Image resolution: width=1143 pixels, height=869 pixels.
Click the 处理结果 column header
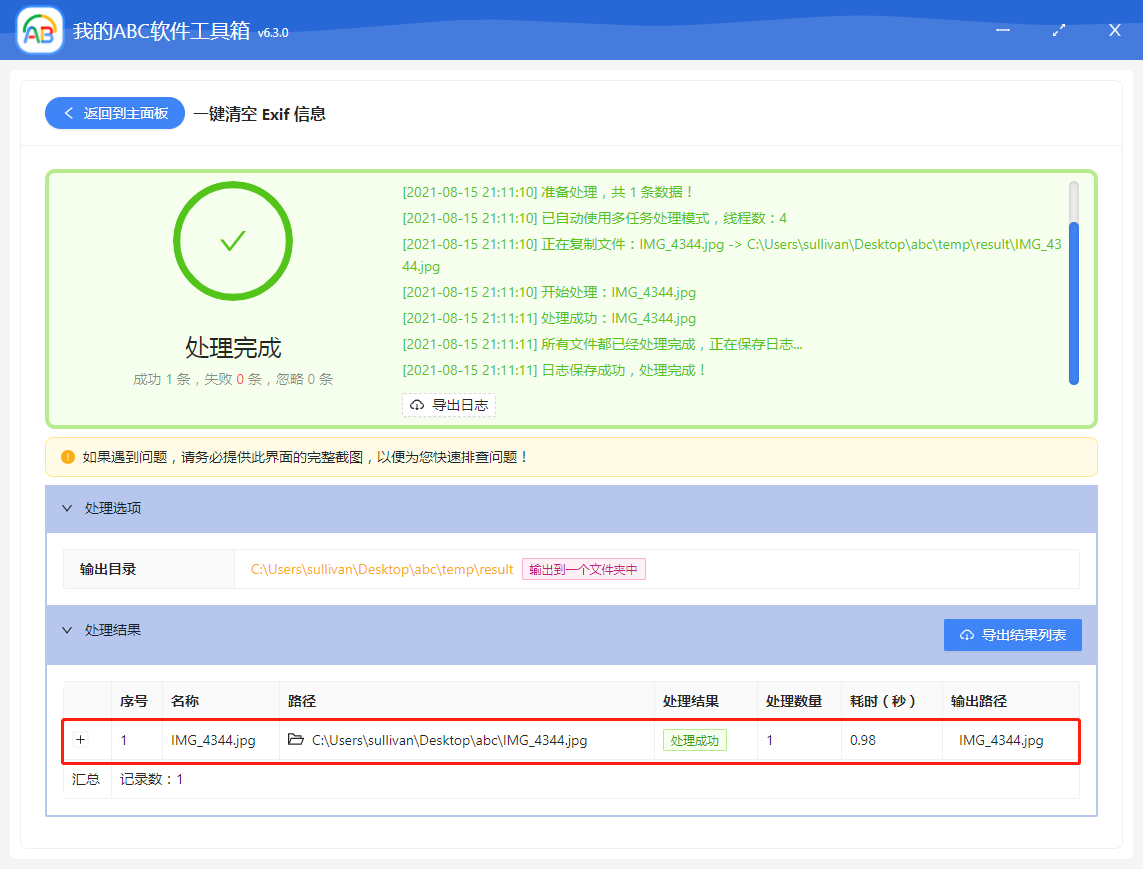click(690, 701)
